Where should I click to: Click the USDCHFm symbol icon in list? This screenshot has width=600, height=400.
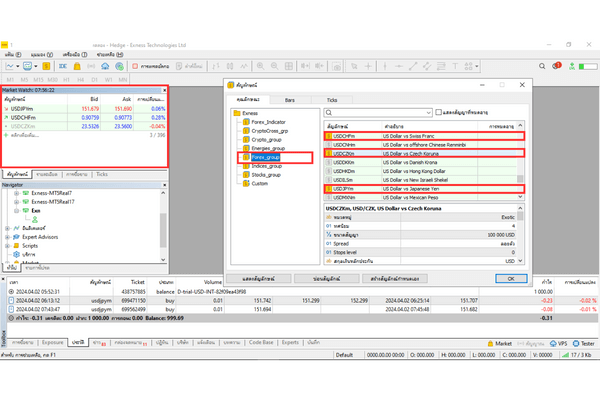[x=329, y=135]
